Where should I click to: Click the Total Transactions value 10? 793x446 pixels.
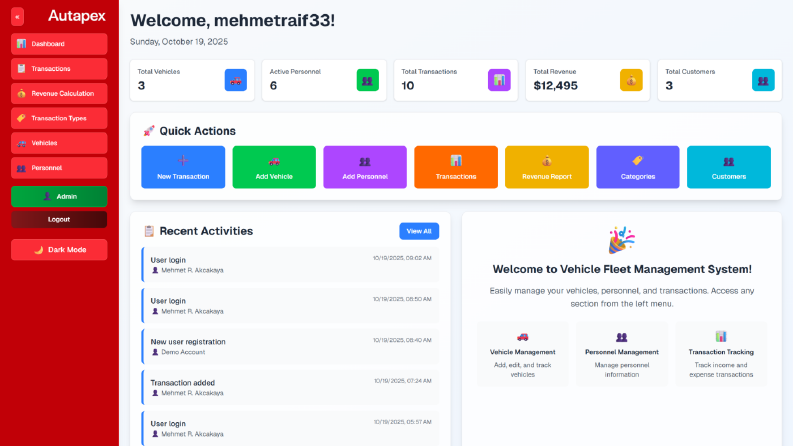(x=408, y=86)
